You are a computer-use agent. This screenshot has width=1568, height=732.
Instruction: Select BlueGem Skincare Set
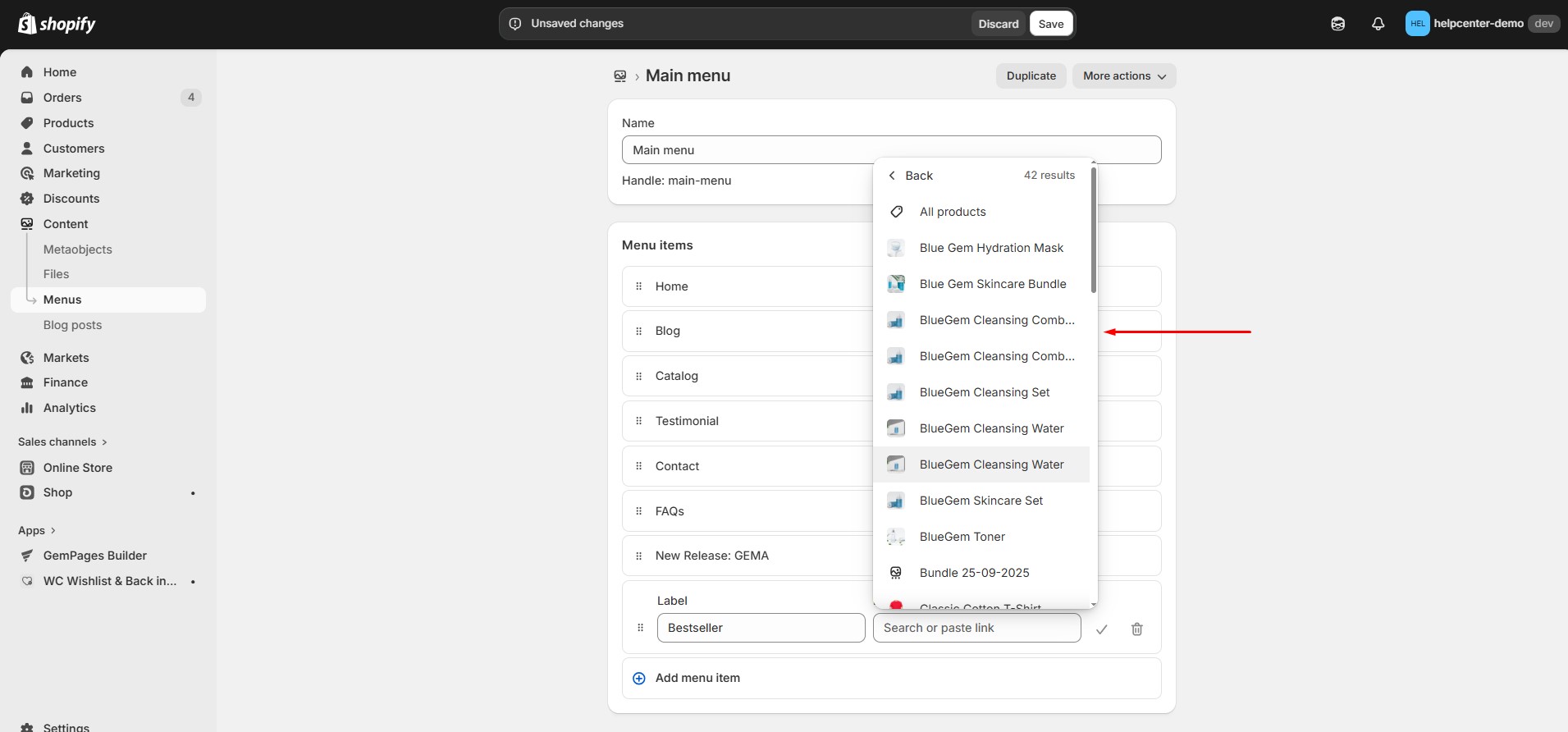tap(981, 501)
